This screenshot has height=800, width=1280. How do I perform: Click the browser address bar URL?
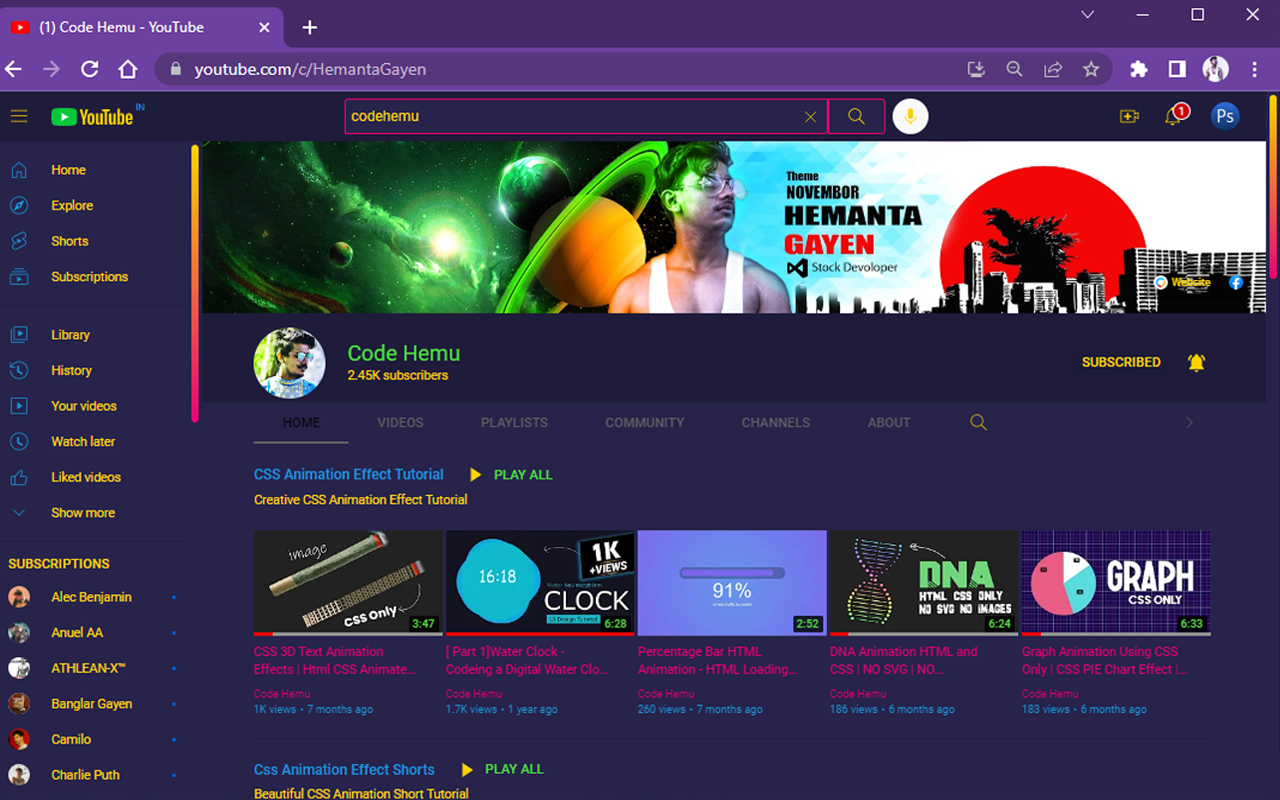point(310,69)
